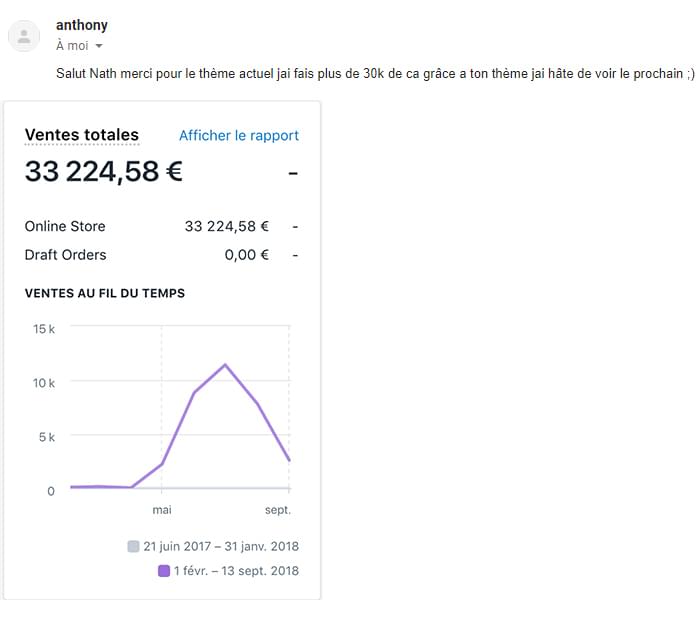Click the 'VENTES AU FIL DU TEMPS' heading

point(104,293)
